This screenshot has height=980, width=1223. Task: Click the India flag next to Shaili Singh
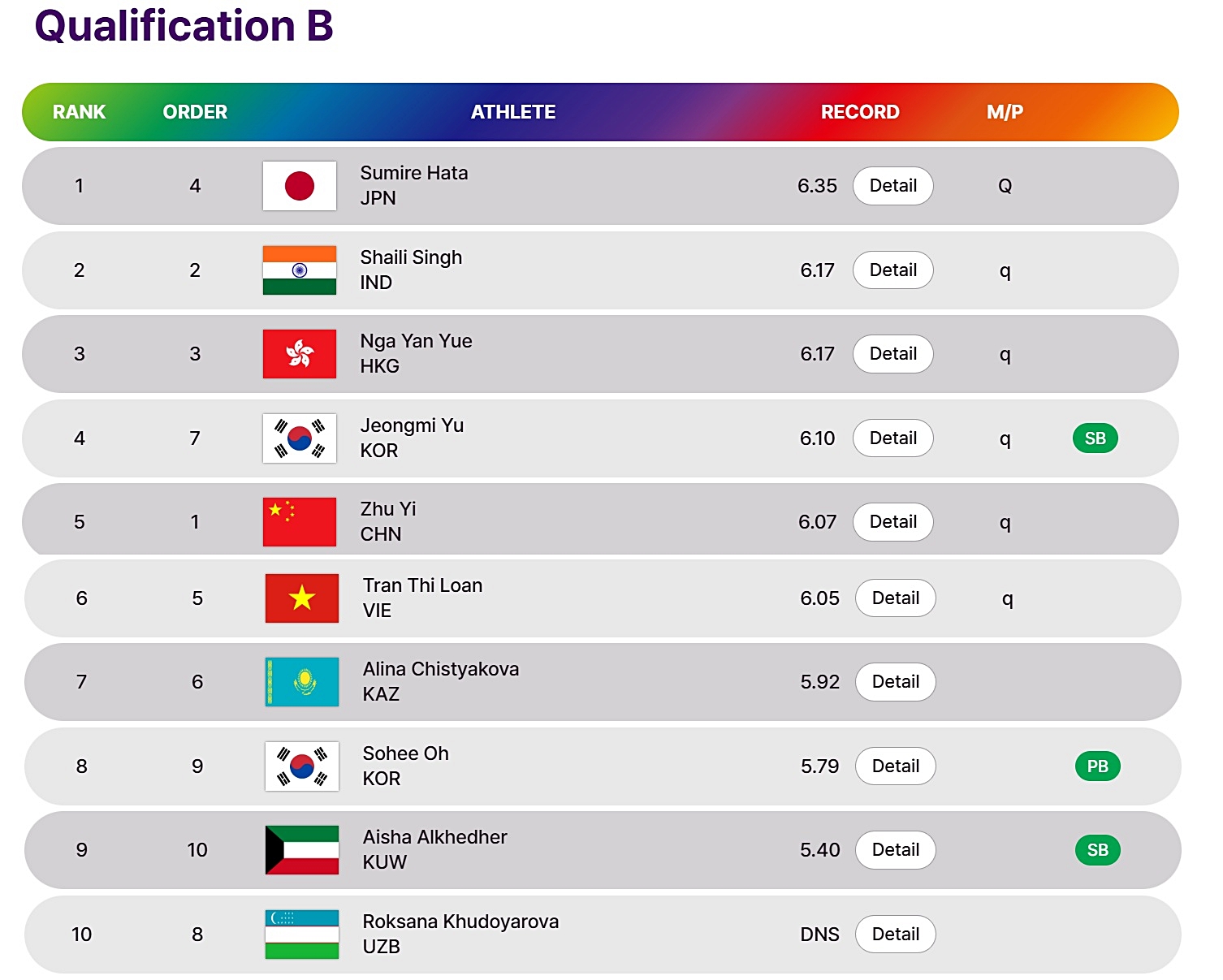pos(300,270)
